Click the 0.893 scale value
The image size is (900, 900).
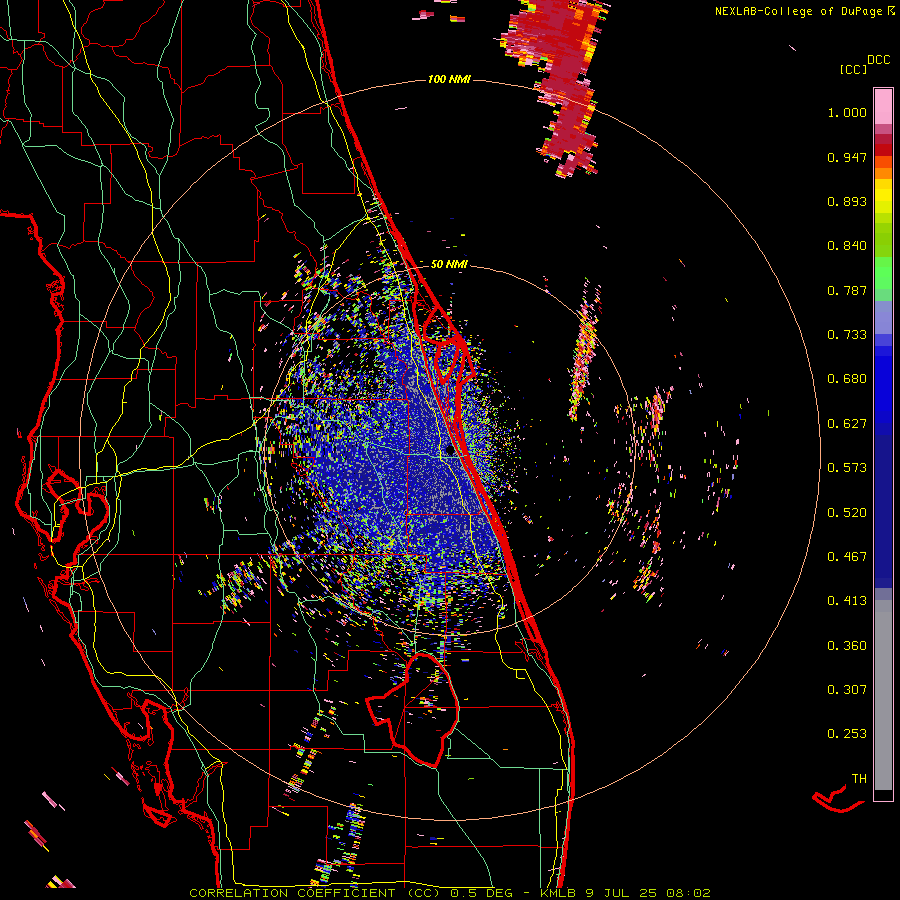point(847,201)
